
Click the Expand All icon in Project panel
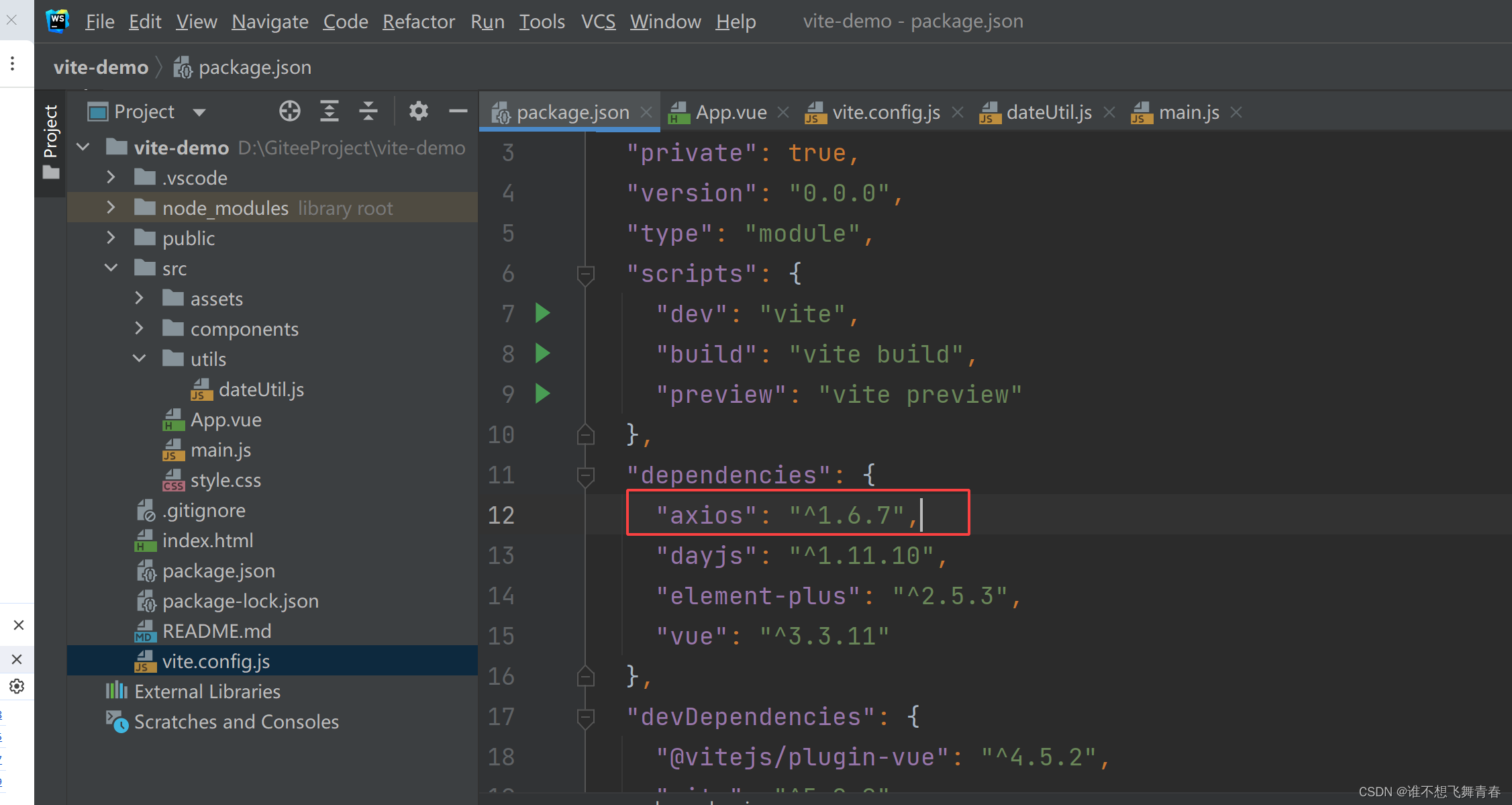pos(329,111)
